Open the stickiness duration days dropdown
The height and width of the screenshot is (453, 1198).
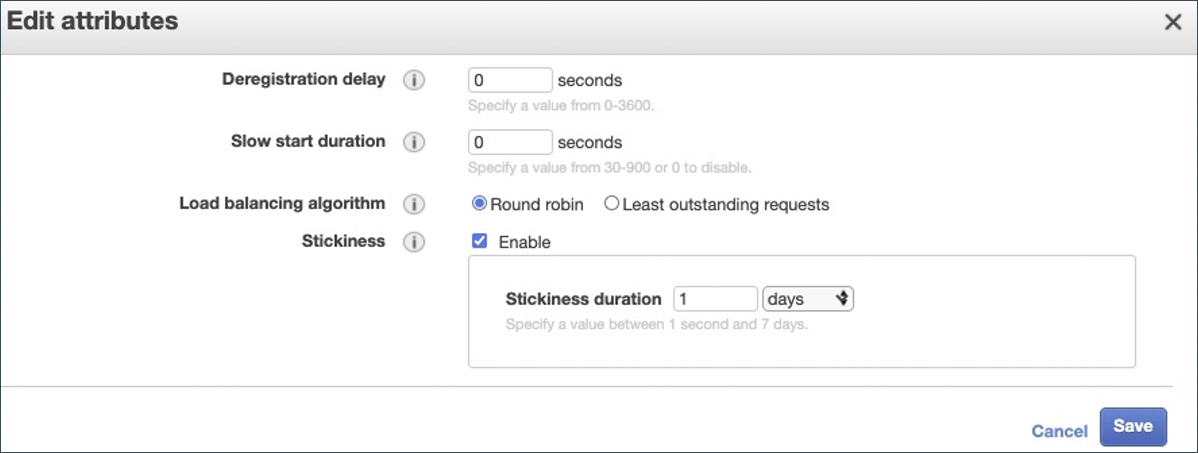click(808, 298)
